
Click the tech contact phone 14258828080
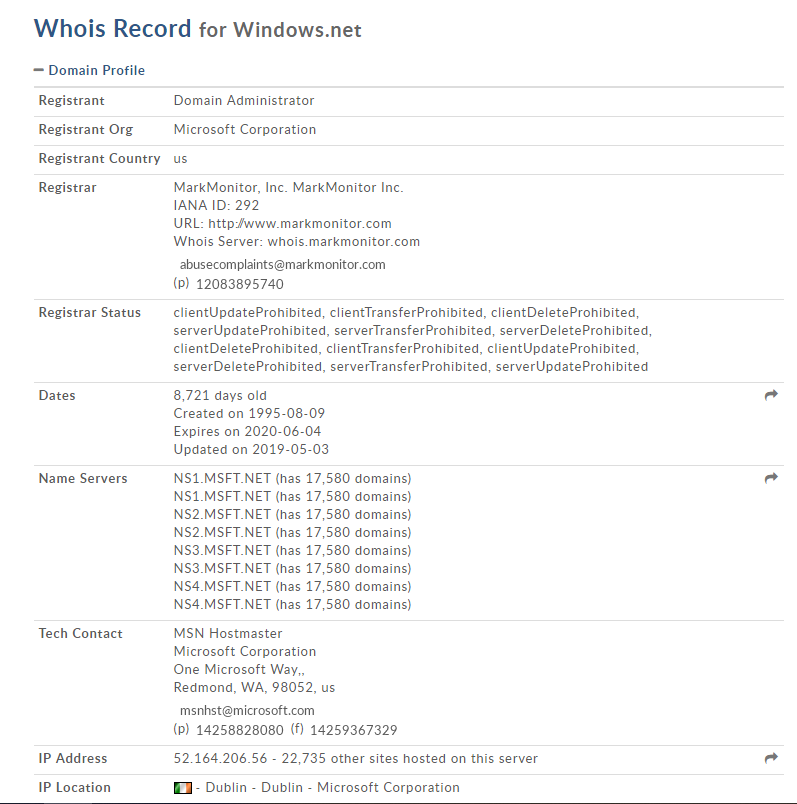tap(240, 730)
